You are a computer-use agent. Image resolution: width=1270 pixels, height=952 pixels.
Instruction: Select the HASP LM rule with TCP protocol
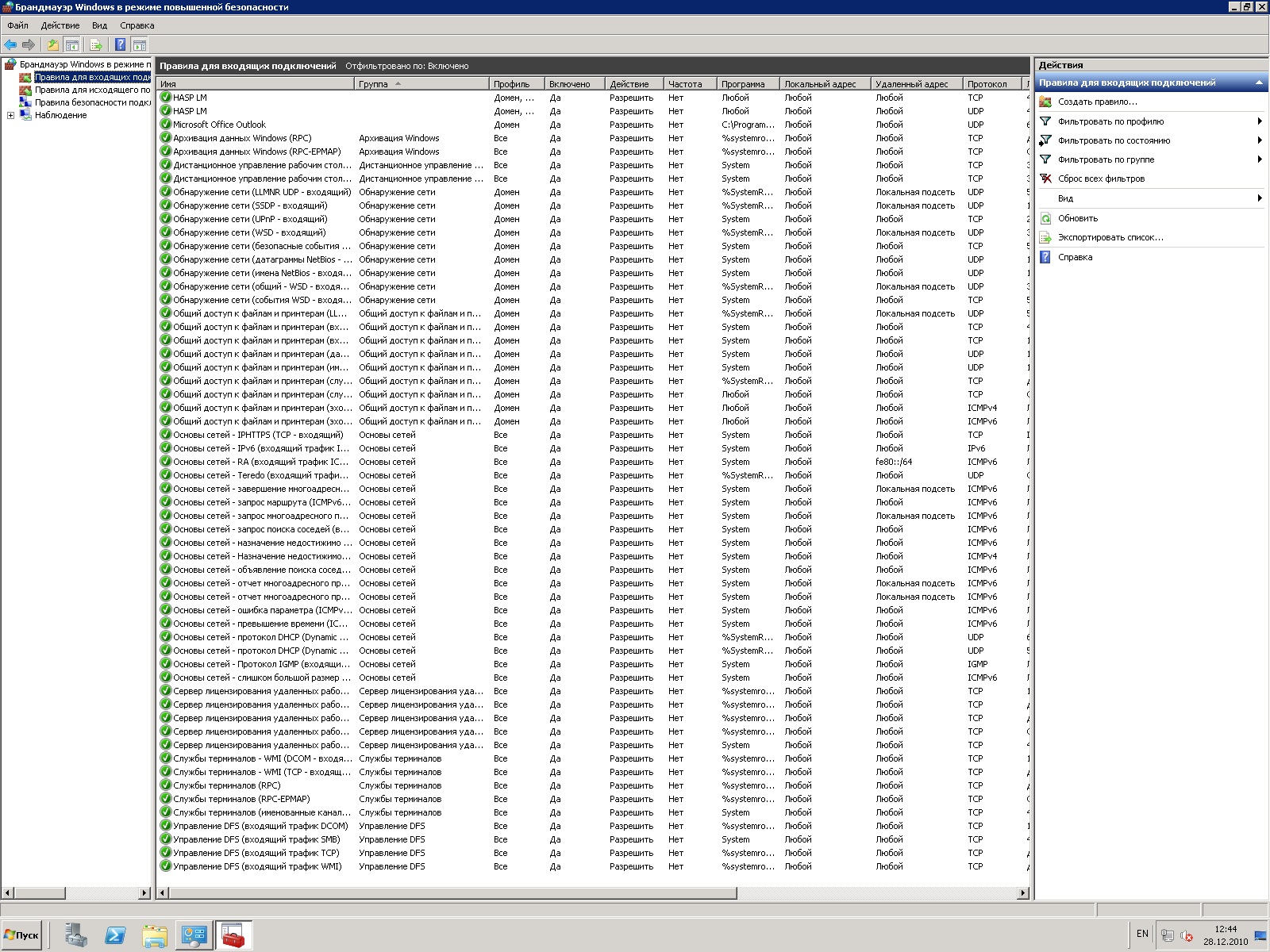tap(593, 98)
